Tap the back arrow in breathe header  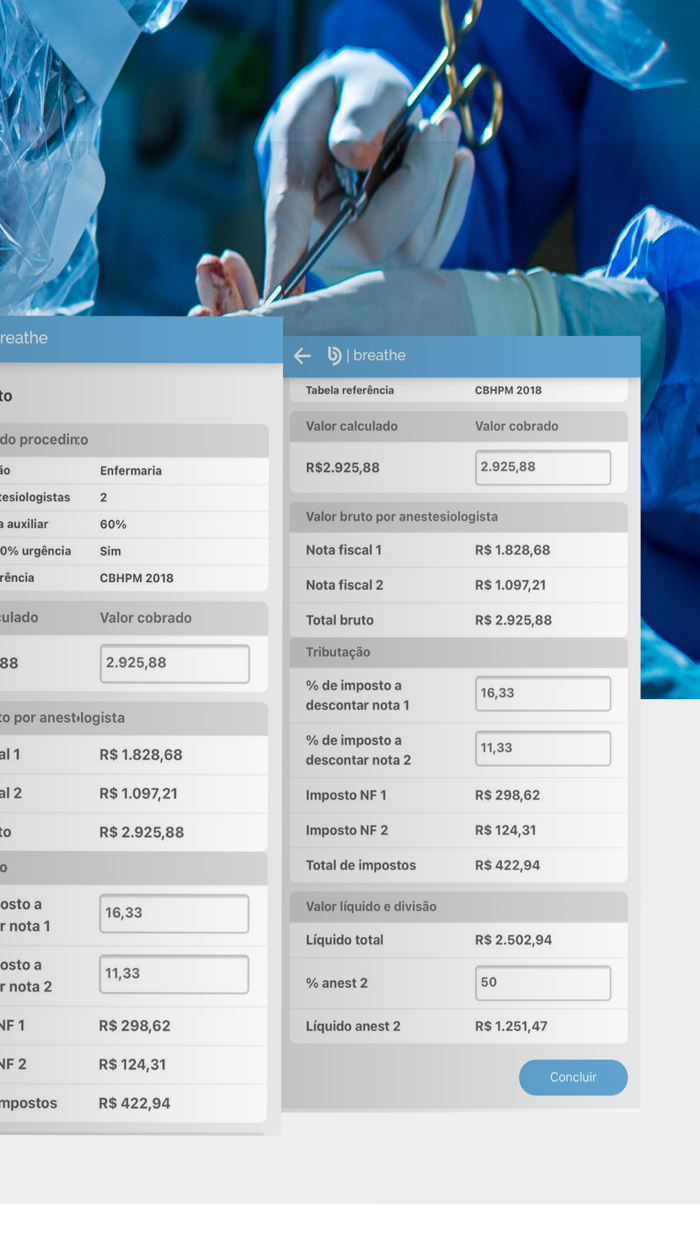coord(302,356)
